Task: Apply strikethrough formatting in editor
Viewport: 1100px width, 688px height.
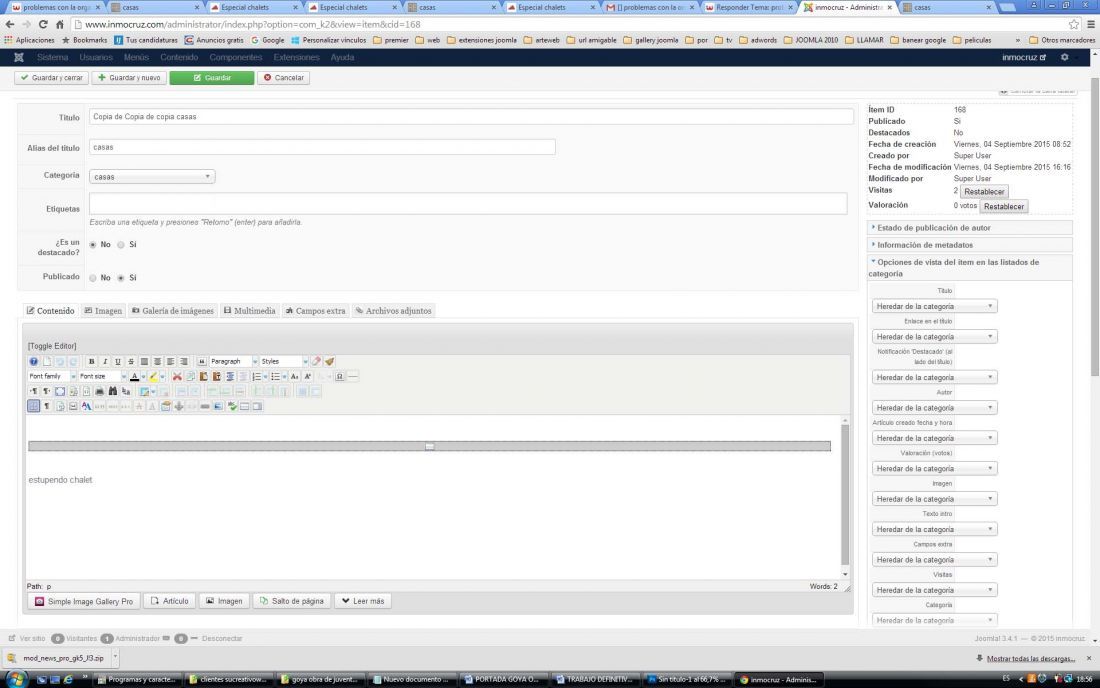Action: (130, 361)
